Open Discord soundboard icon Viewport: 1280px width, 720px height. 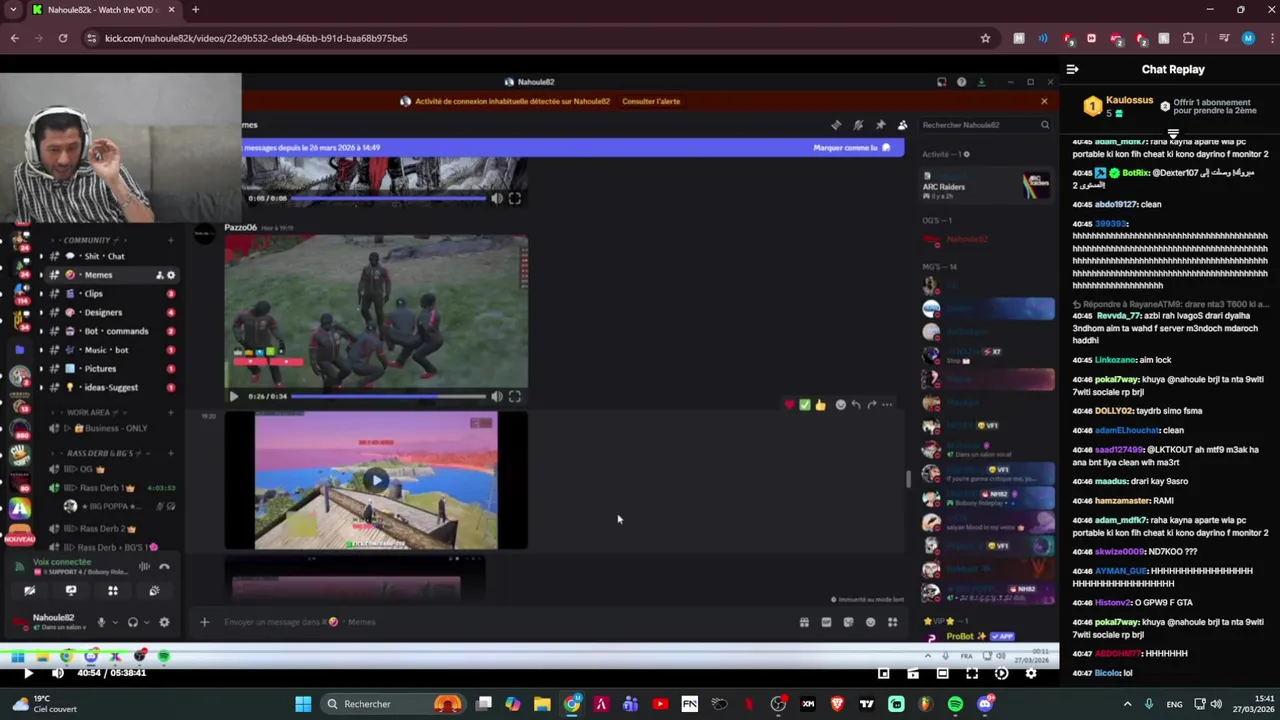[154, 591]
